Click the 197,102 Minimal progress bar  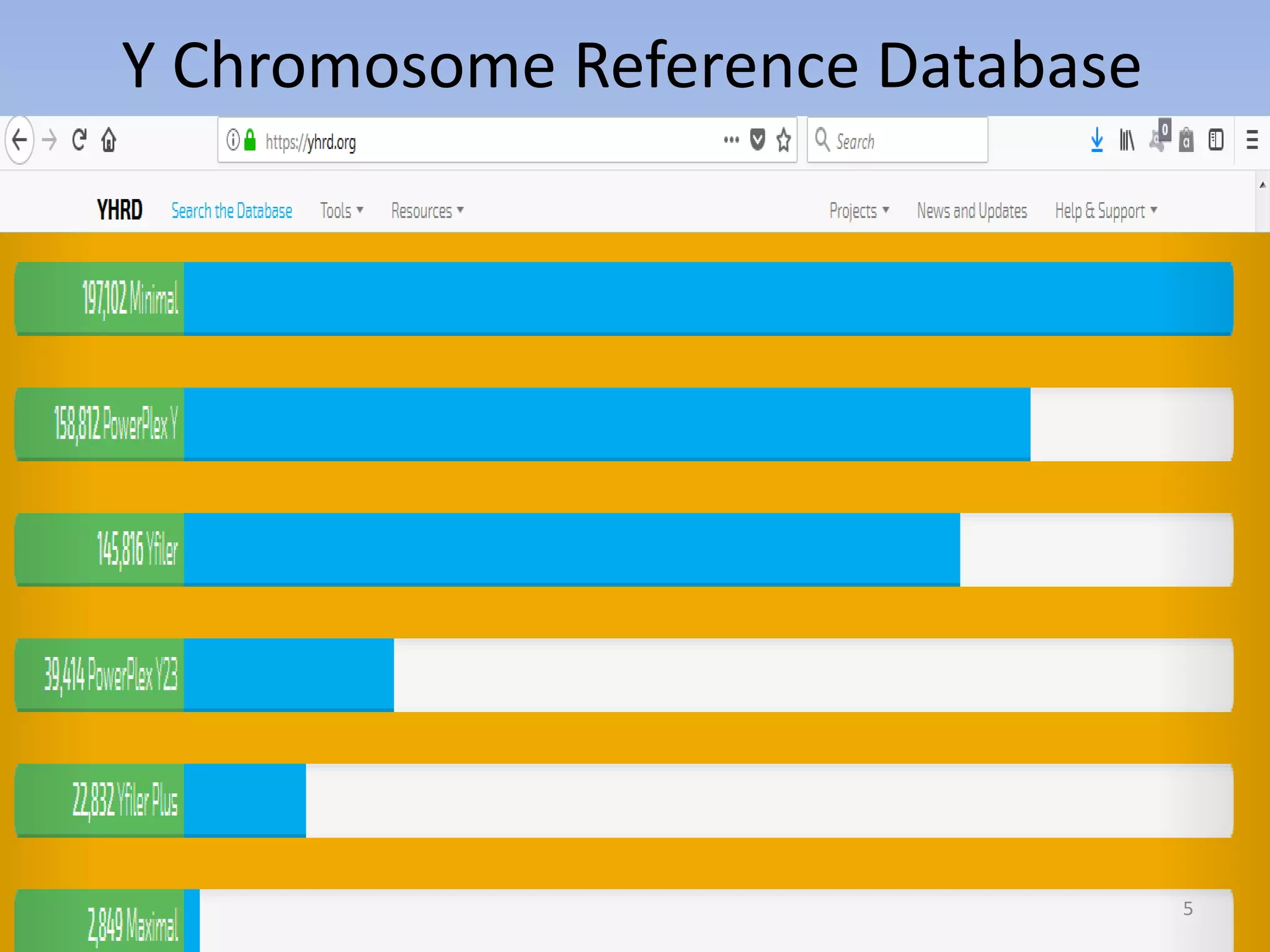click(x=623, y=298)
